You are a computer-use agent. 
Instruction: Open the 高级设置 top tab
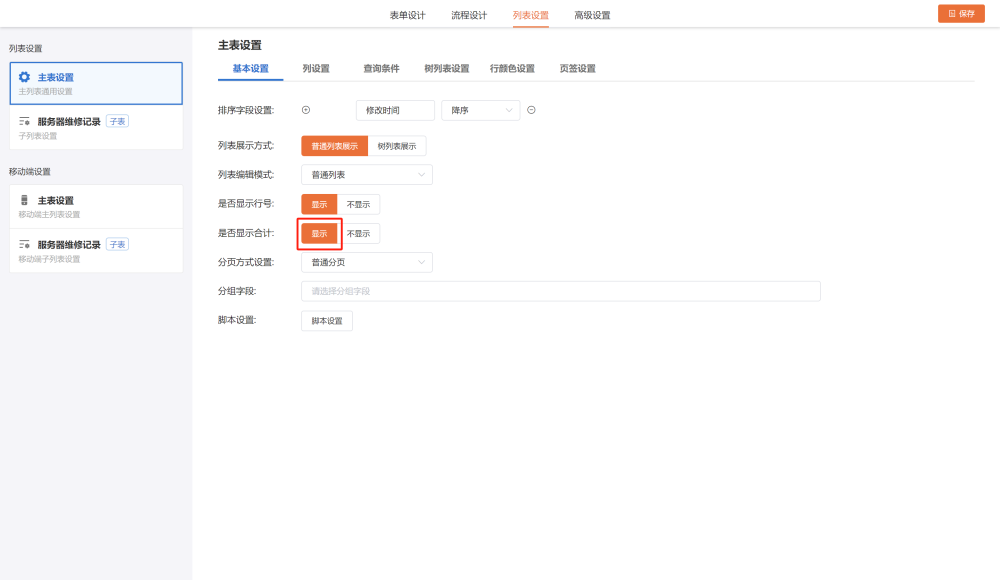(x=592, y=15)
